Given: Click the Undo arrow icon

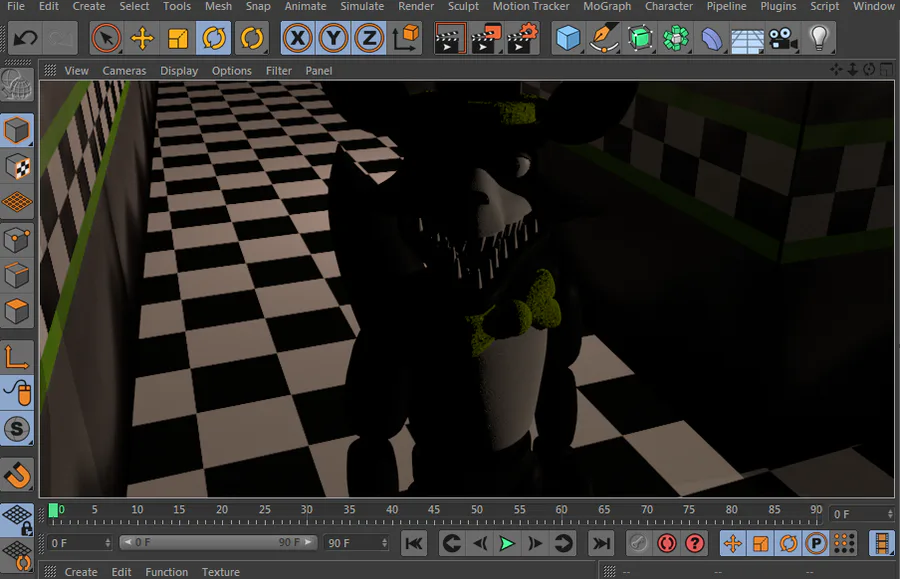Looking at the screenshot, I should (x=25, y=38).
